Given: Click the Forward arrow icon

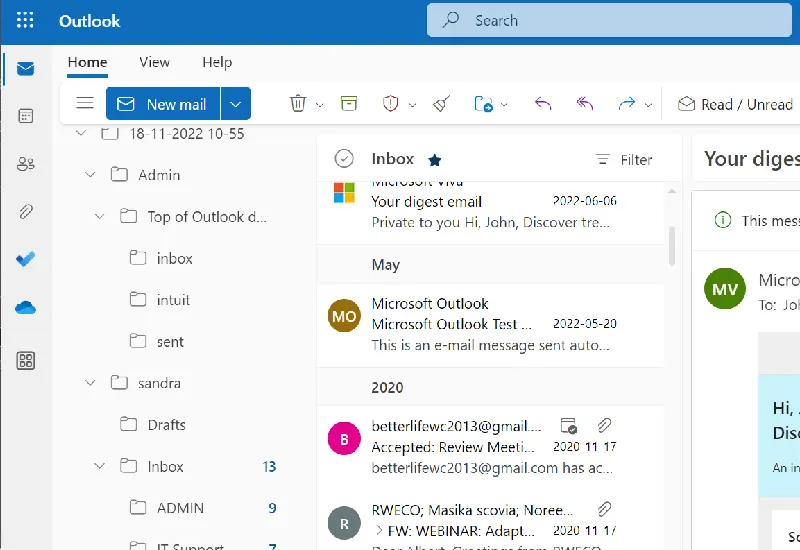Looking at the screenshot, I should (627, 104).
